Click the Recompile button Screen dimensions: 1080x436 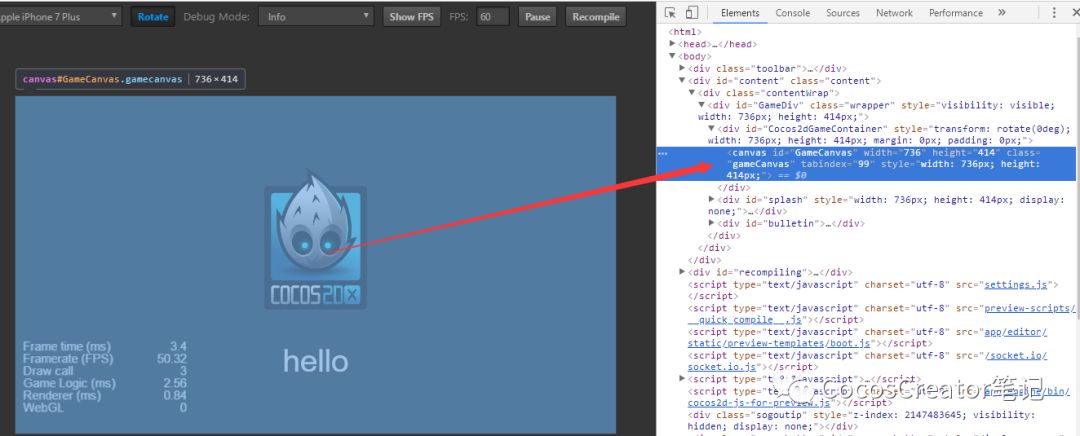coord(596,17)
